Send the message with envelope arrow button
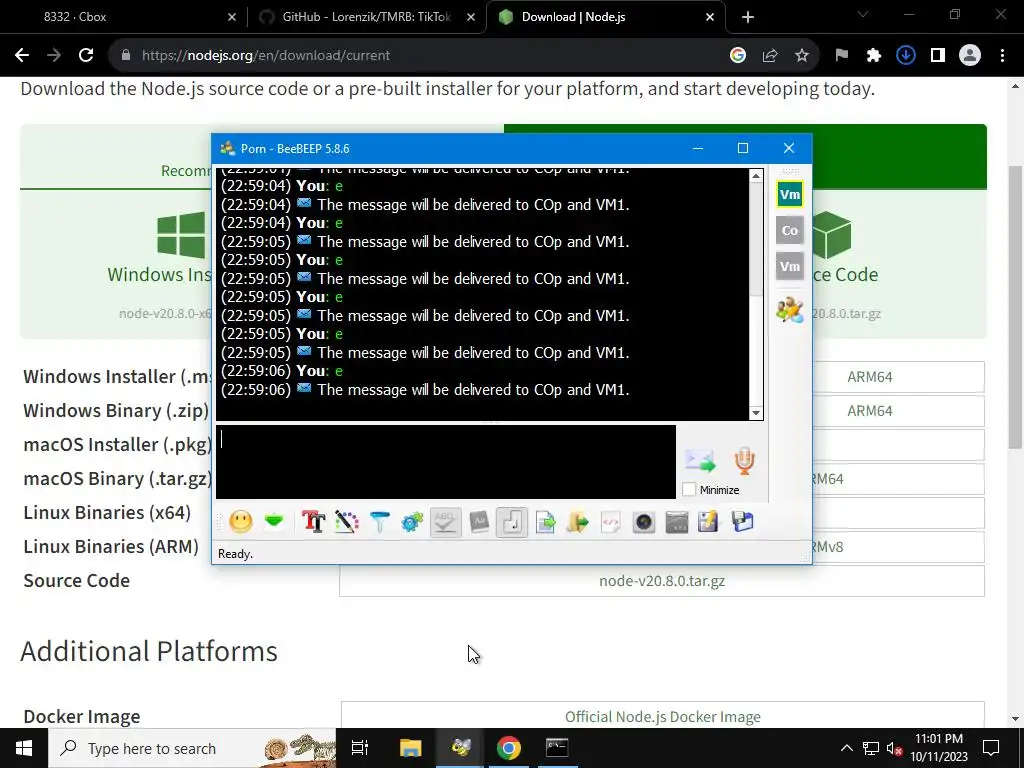1024x768 pixels. (x=700, y=460)
